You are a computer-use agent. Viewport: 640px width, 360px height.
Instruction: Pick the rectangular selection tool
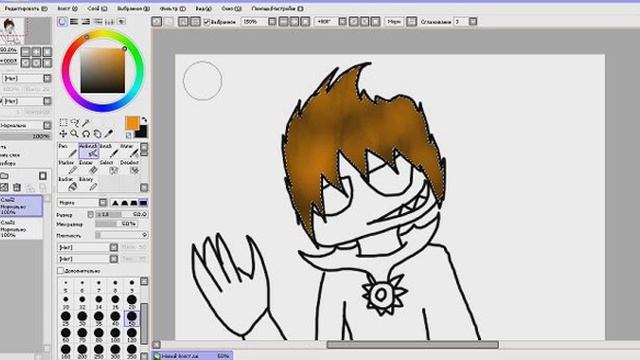tap(63, 122)
